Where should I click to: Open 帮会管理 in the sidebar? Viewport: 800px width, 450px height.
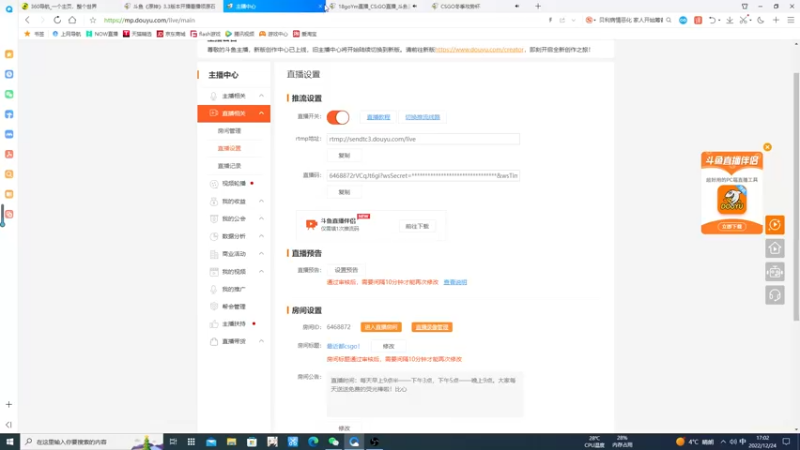pyautogui.click(x=234, y=307)
